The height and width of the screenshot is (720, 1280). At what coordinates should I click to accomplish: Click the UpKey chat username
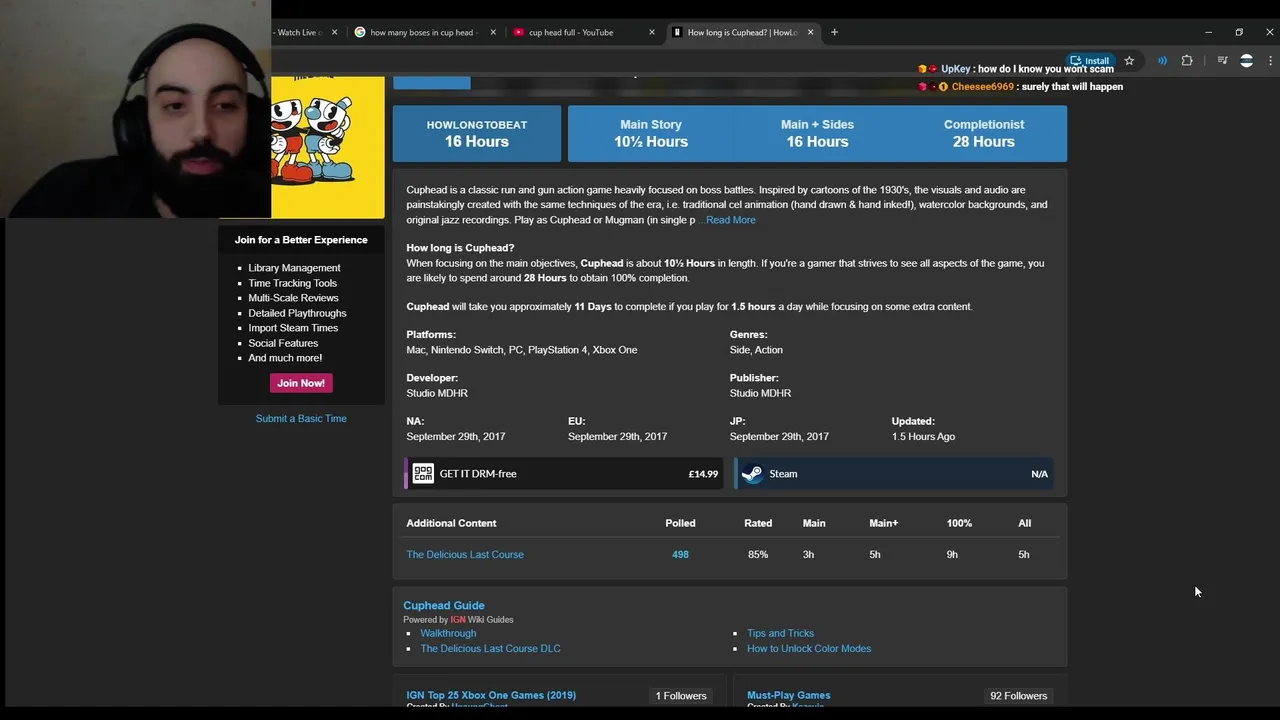pyautogui.click(x=955, y=69)
